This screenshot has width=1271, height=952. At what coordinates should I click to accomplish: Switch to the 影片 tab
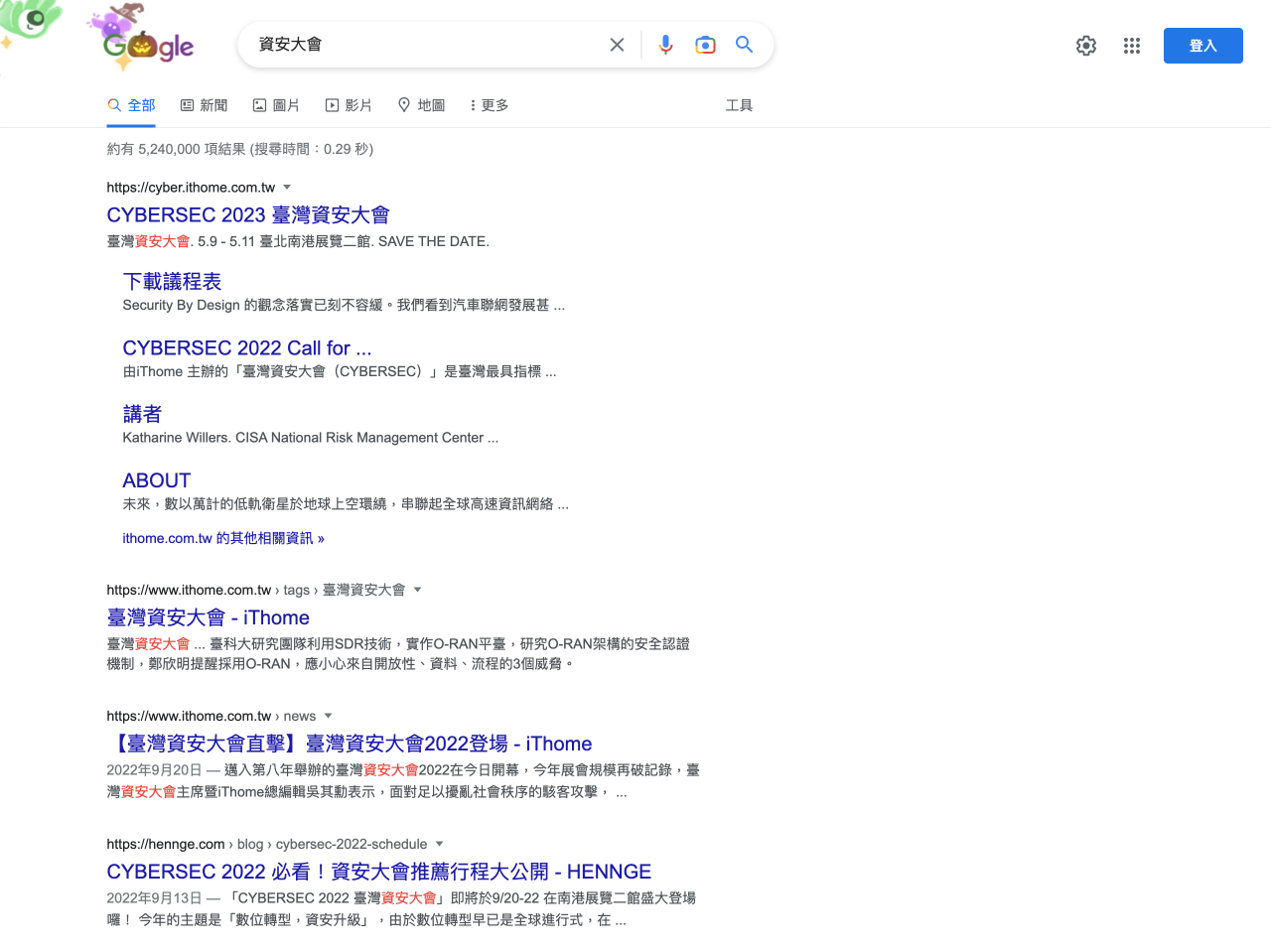[x=349, y=105]
